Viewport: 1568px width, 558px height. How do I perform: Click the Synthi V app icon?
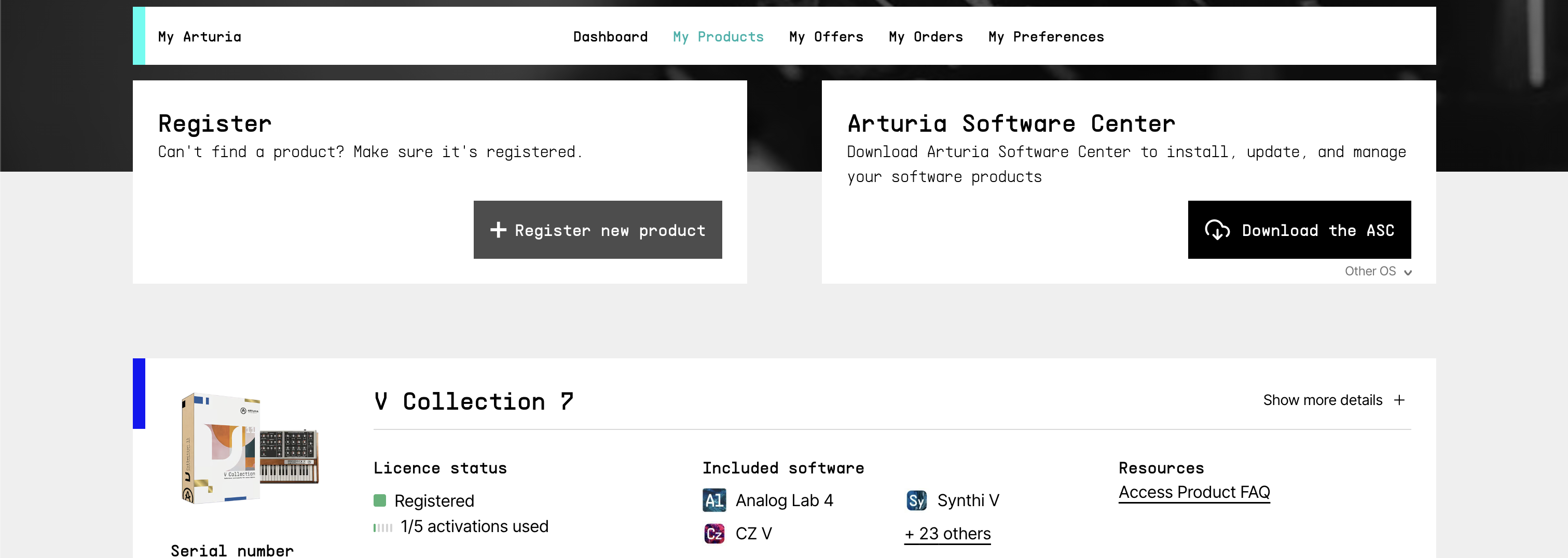(917, 500)
